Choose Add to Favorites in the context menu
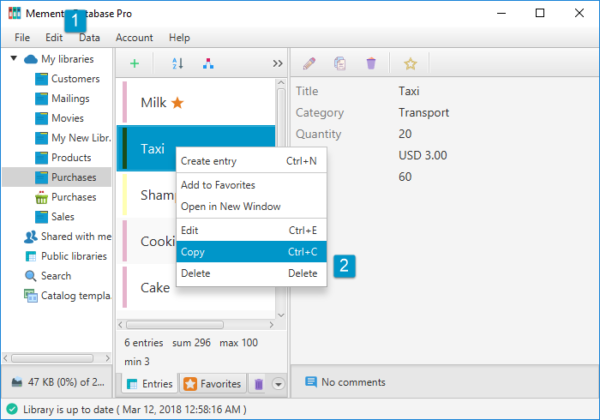 pyautogui.click(x=251, y=185)
